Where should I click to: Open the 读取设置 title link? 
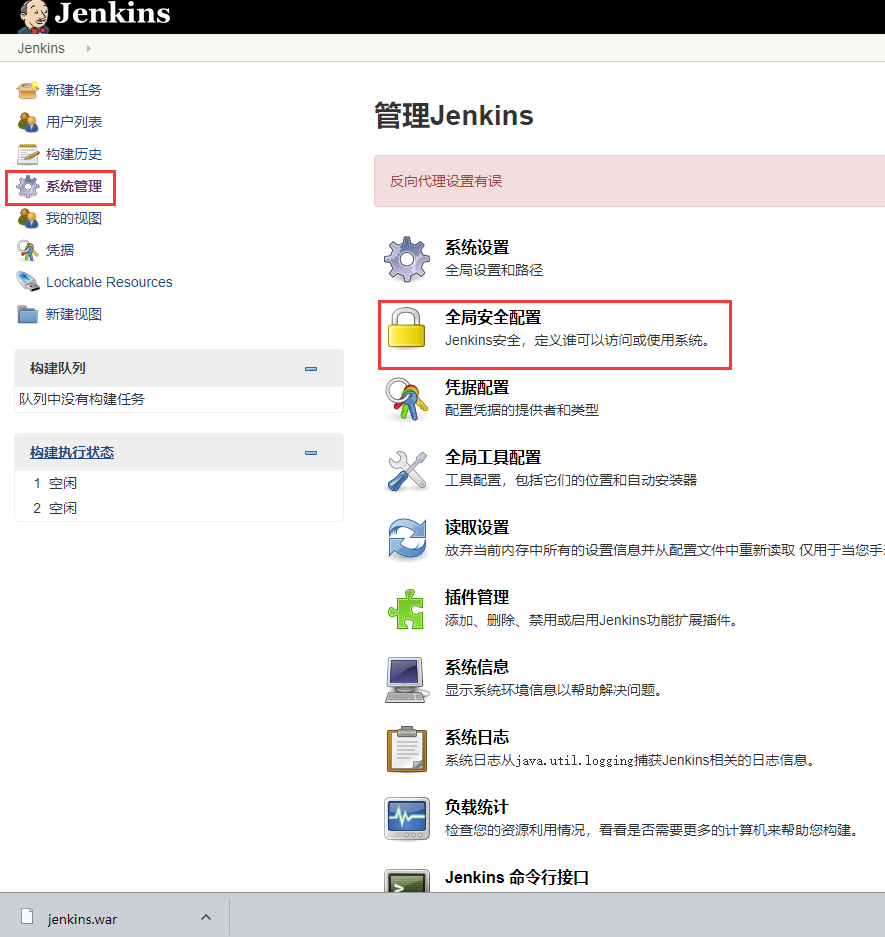[x=477, y=528]
